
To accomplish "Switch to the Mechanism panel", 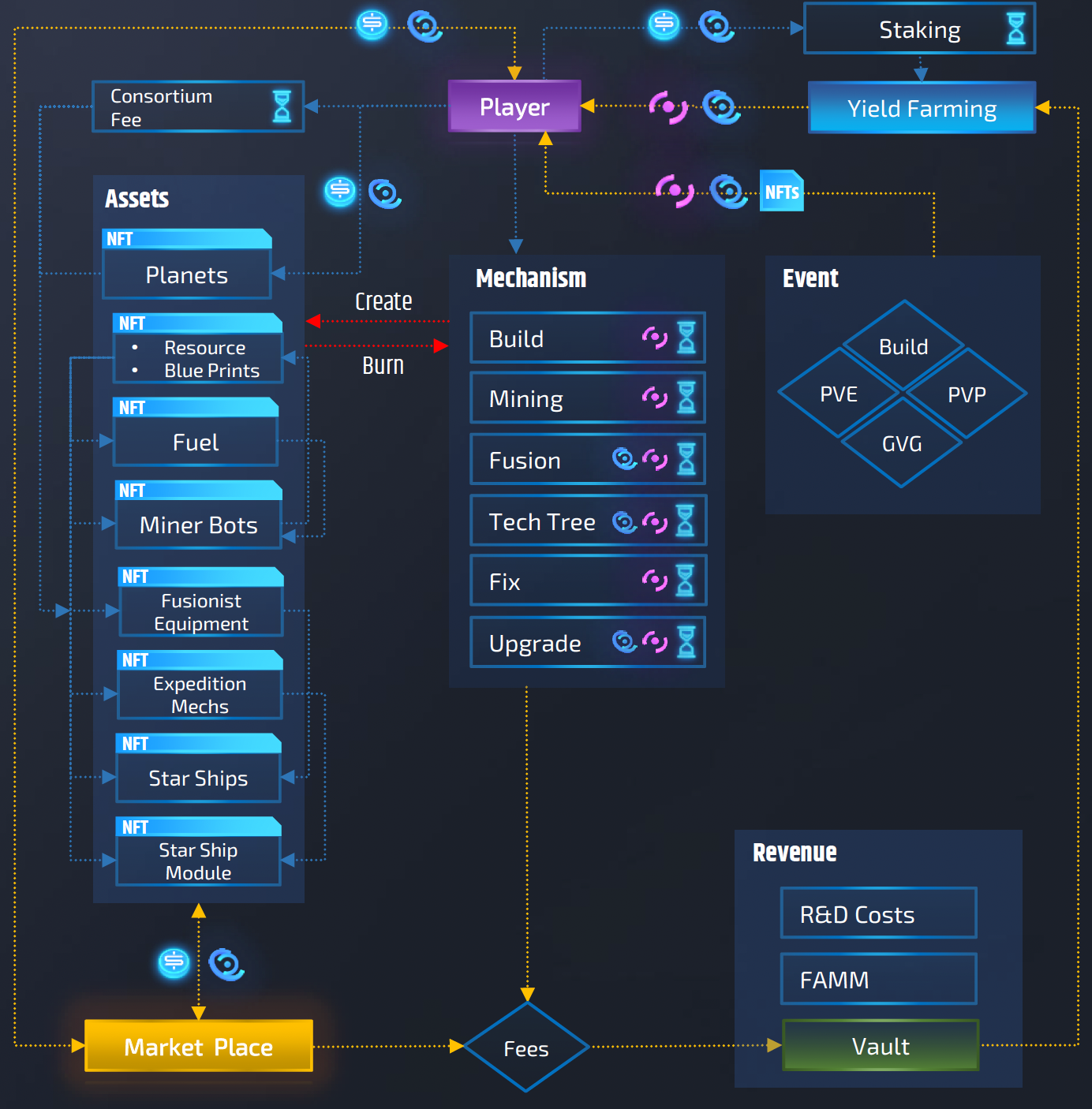I will [x=531, y=278].
